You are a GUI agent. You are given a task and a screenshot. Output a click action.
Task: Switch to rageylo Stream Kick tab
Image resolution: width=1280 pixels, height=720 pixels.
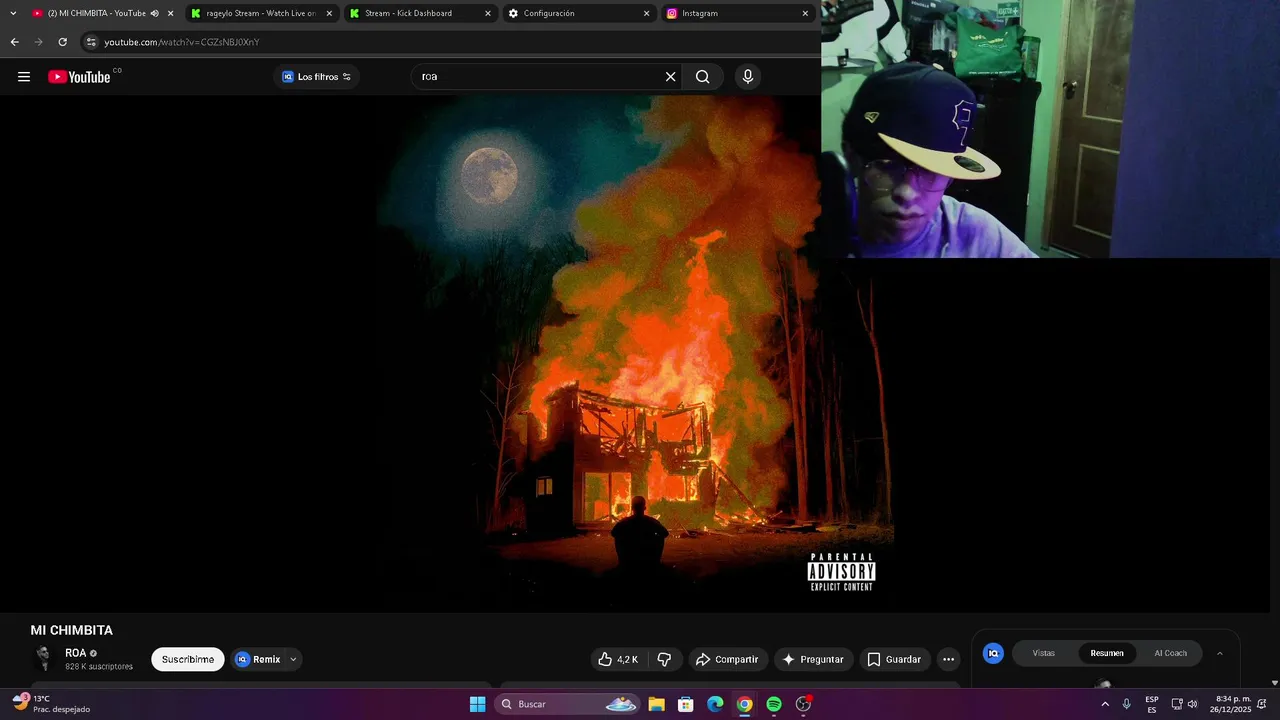coord(260,13)
